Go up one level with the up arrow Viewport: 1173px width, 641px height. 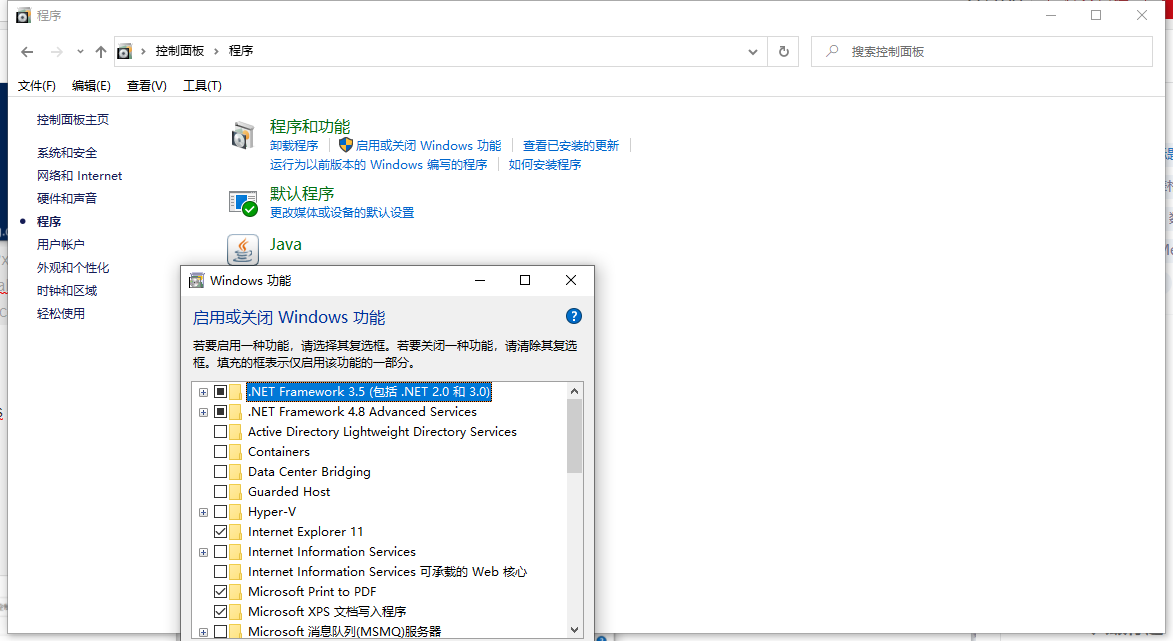pos(101,52)
